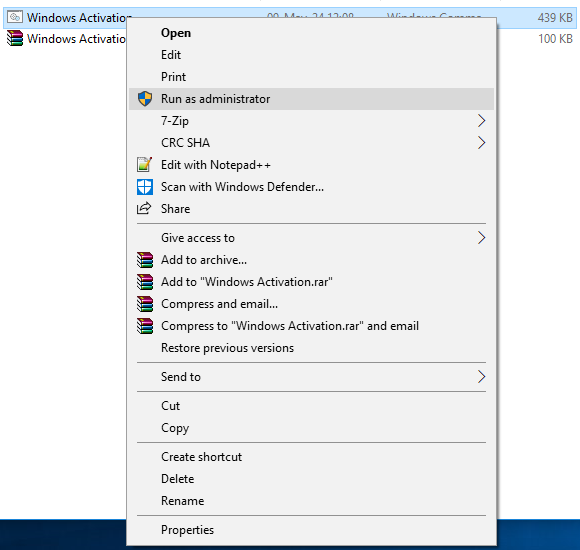Viewport: 580px width, 550px height.
Task: Choose Compress to "Windows Activation.rar" and email
Action: point(311,326)
